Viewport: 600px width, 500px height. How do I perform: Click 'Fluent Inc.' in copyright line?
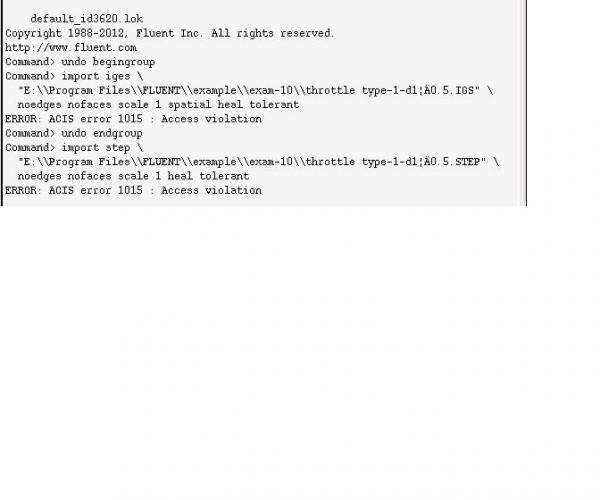pyautogui.click(x=168, y=33)
